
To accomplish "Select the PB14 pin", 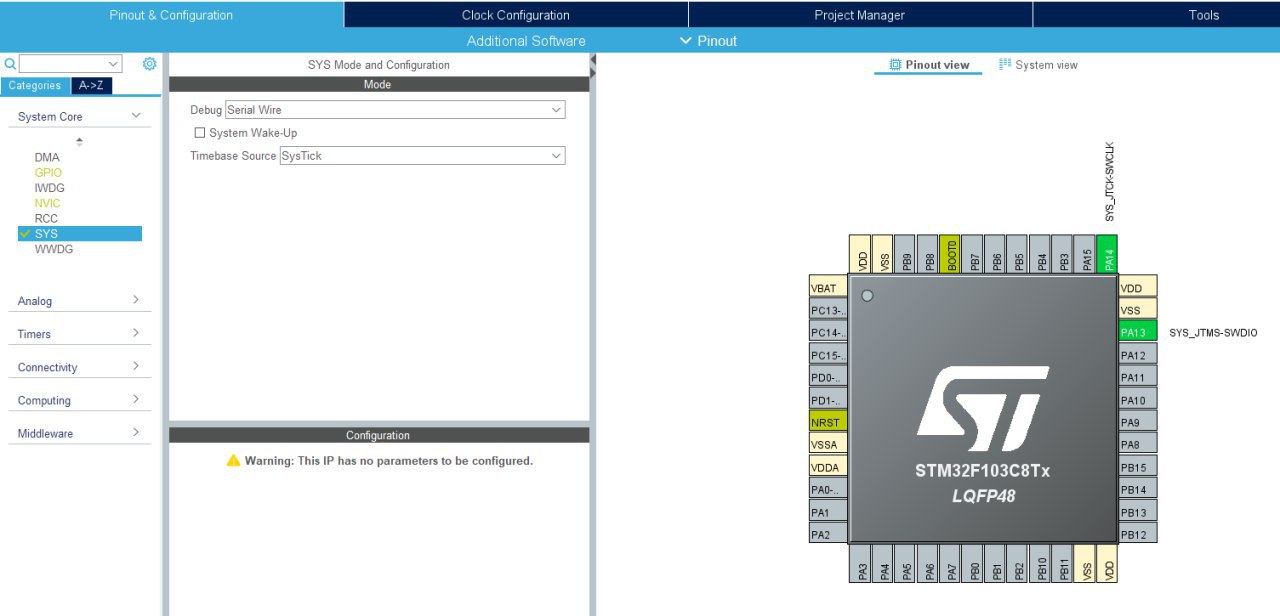I will pos(1138,489).
